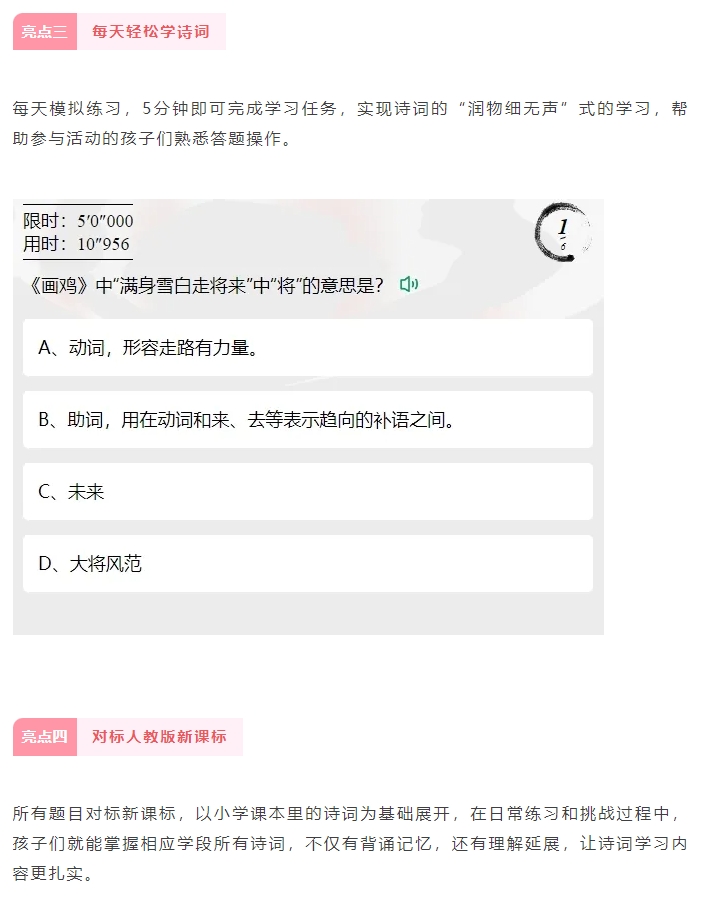Select answer A 动词，形容走路有力量
This screenshot has width=709, height=902.
click(x=308, y=347)
